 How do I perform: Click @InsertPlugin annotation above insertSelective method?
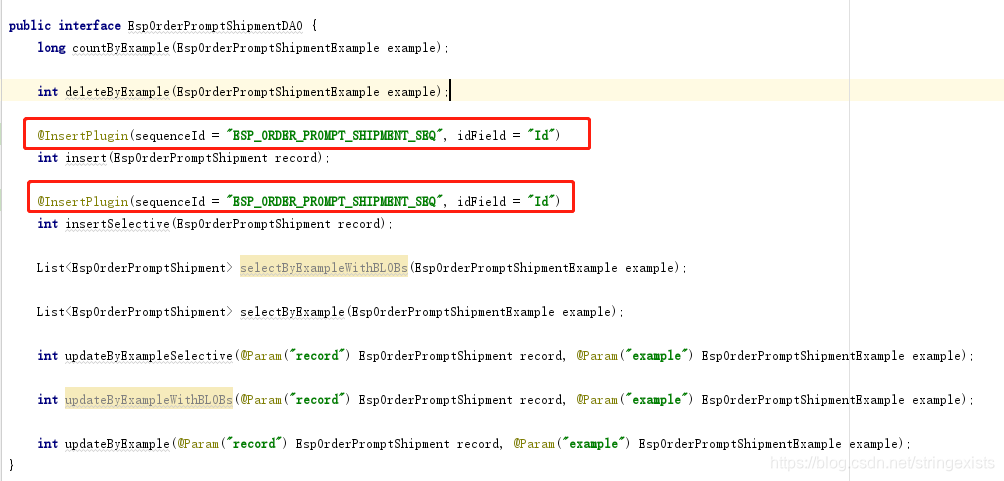[83, 202]
